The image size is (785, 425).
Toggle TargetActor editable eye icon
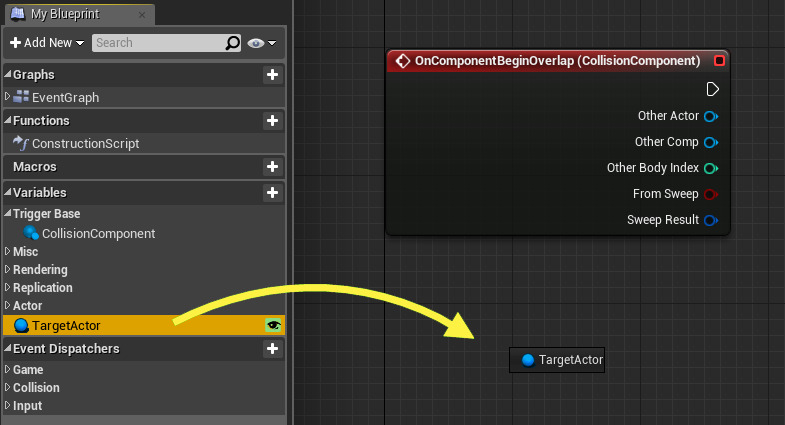pyautogui.click(x=273, y=325)
